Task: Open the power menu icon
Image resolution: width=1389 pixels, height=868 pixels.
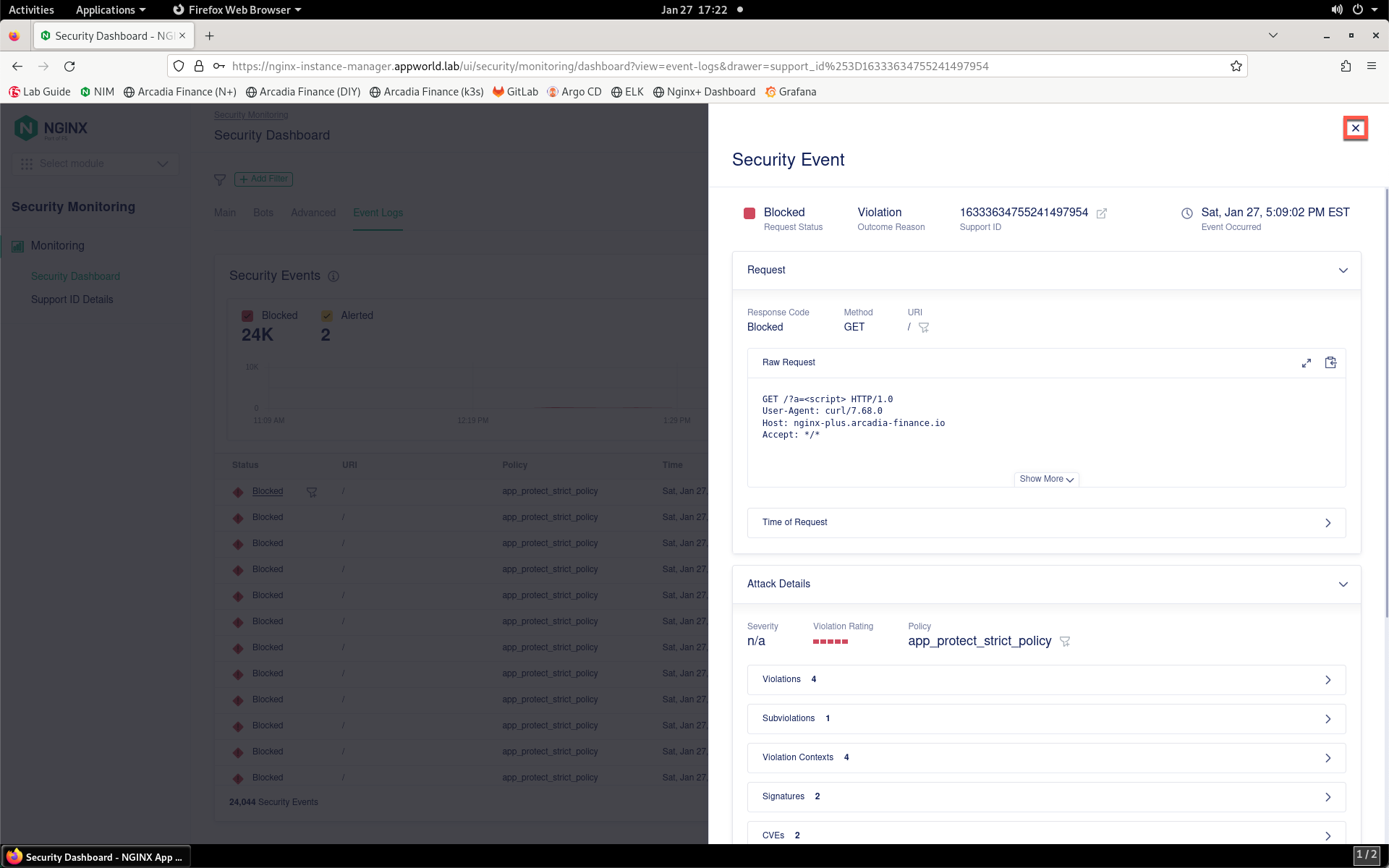Action: click(1358, 9)
